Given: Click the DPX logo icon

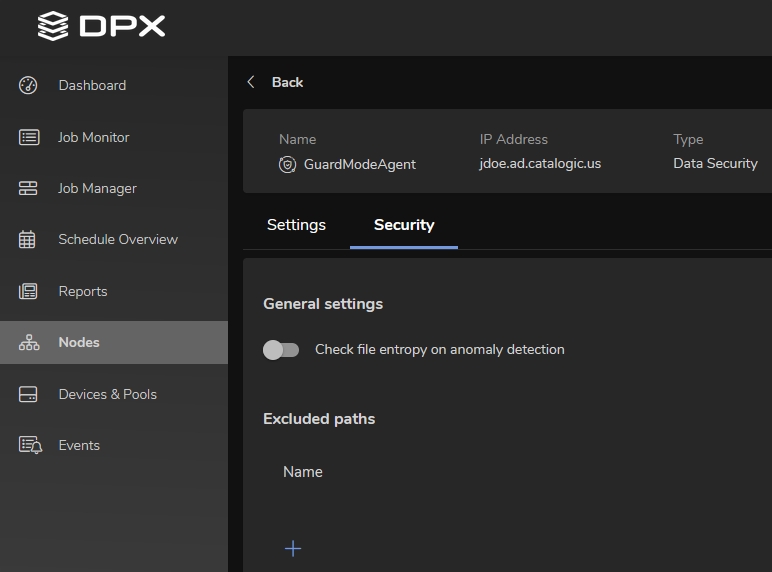Looking at the screenshot, I should tap(53, 26).
